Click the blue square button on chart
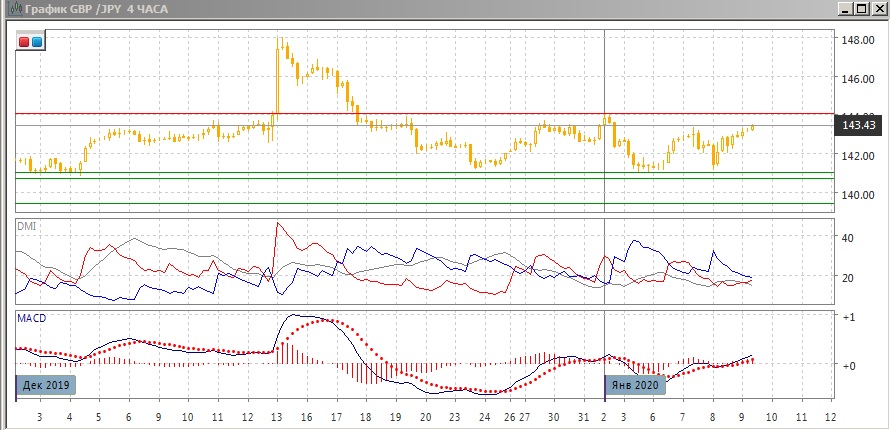Image resolution: width=890 pixels, height=430 pixels. (x=37, y=42)
